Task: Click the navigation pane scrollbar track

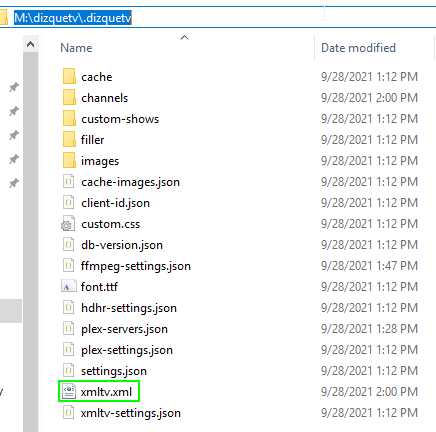Action: point(30,242)
